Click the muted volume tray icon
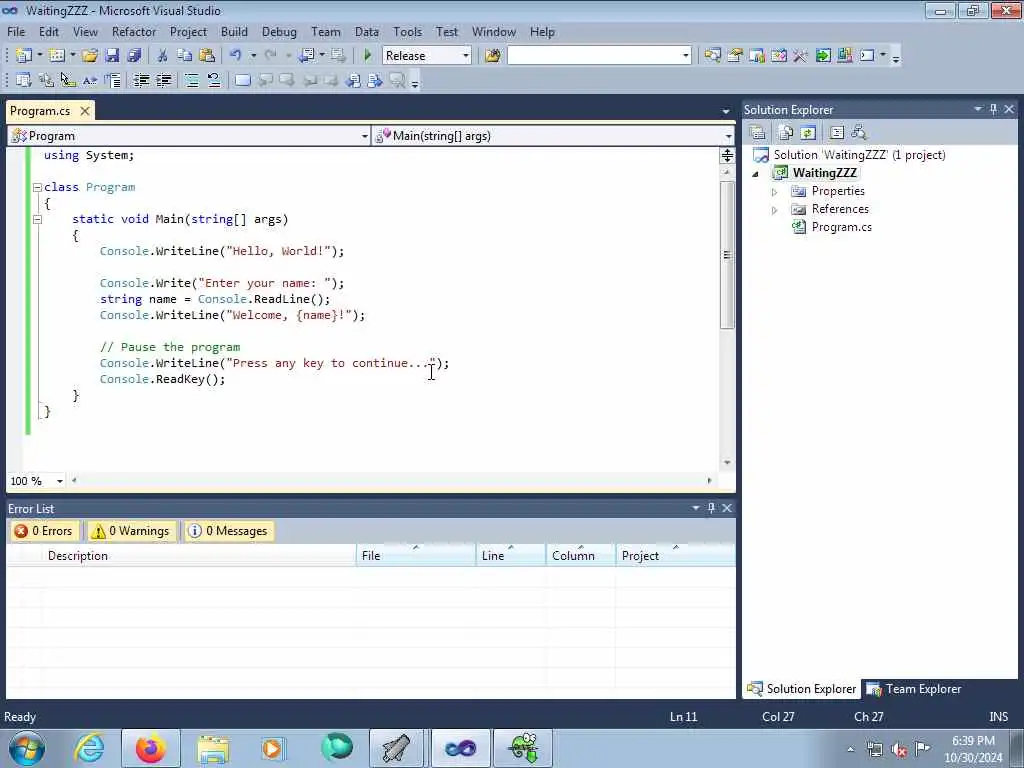Screen dimensions: 1024x768 pyautogui.click(x=899, y=749)
